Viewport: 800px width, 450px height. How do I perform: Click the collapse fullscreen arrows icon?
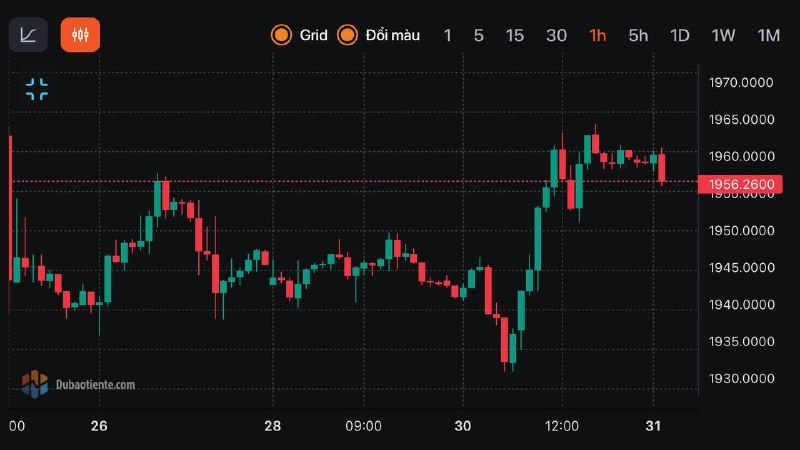(x=37, y=89)
